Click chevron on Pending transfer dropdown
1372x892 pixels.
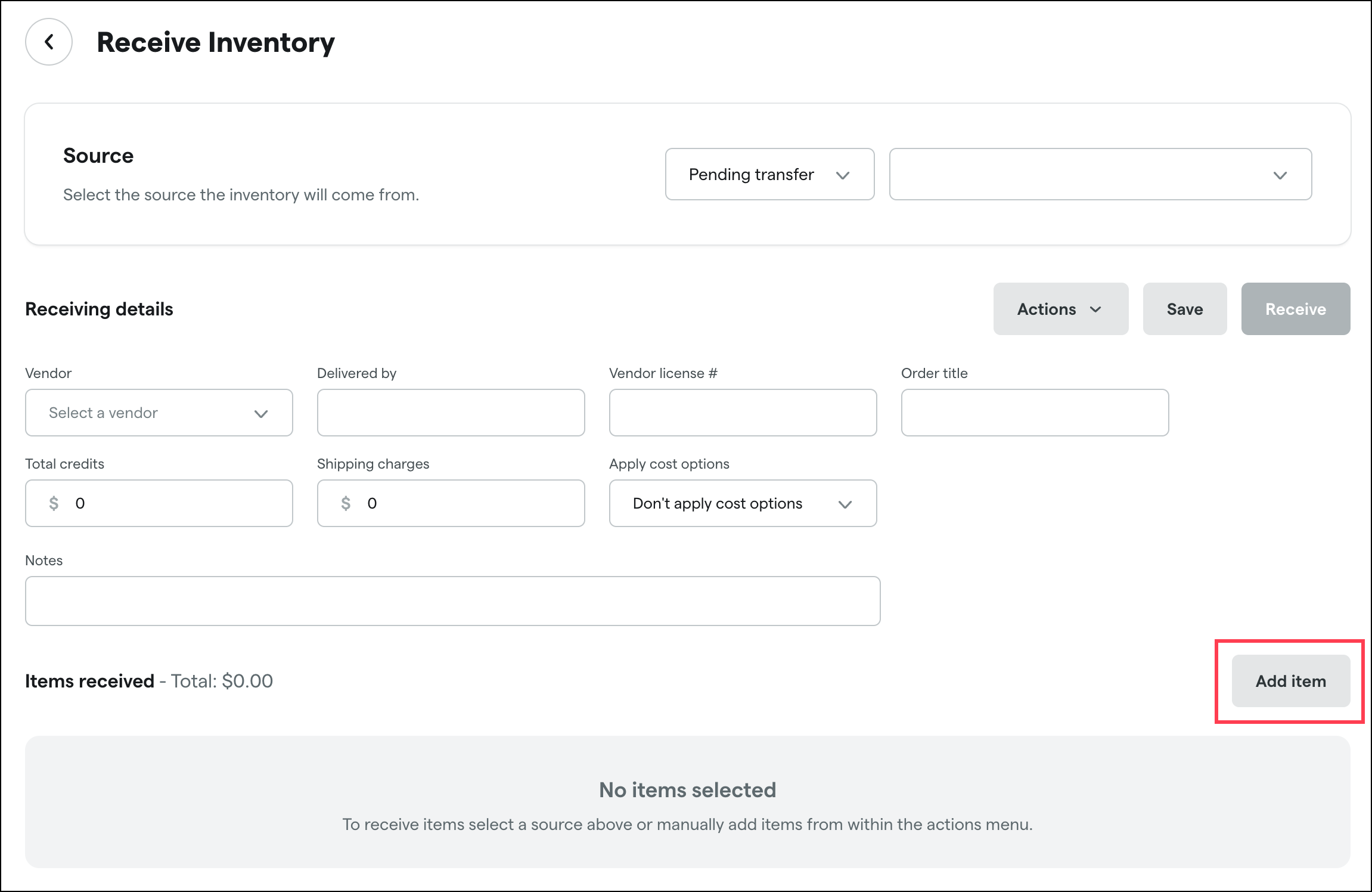click(842, 175)
